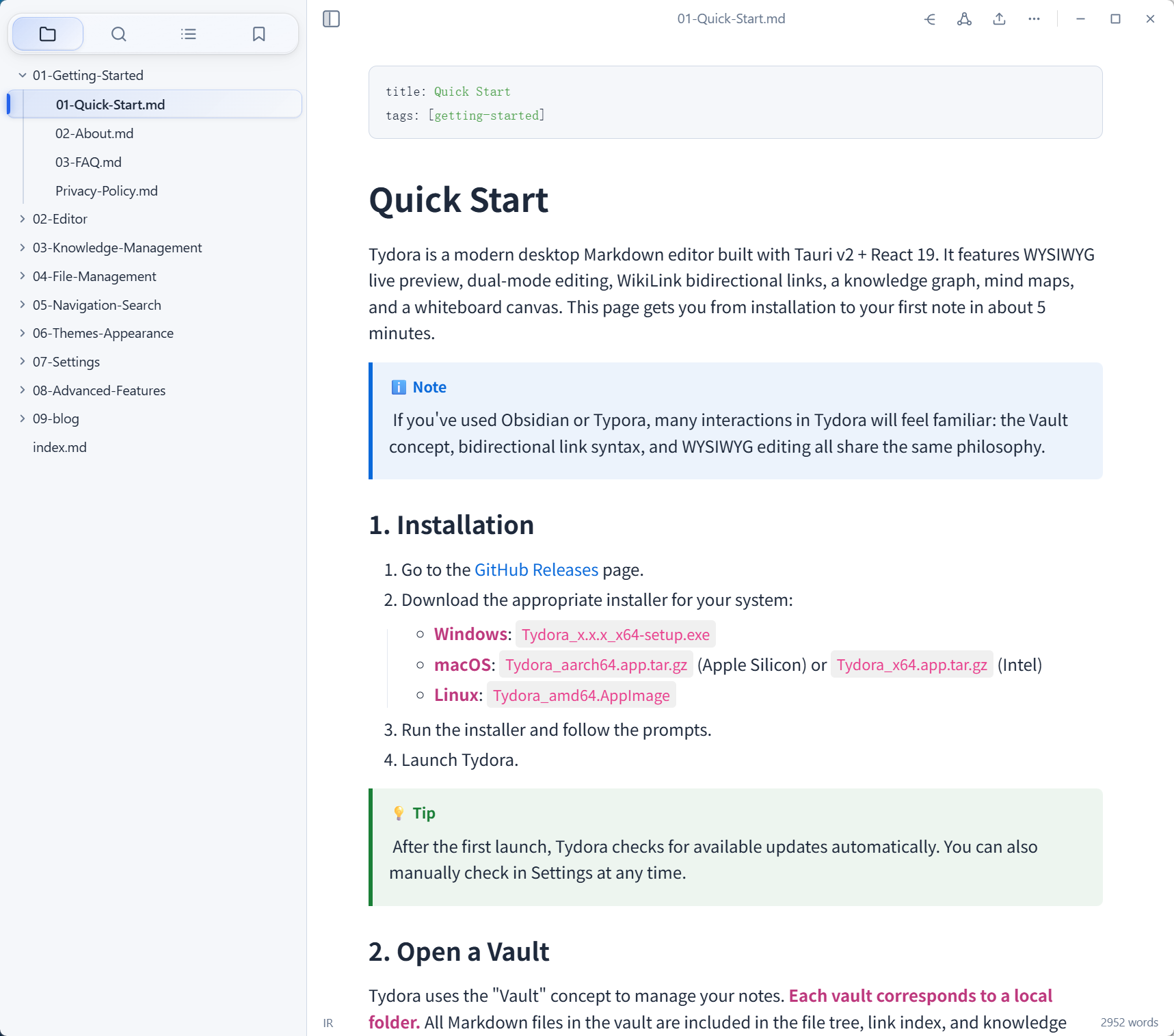This screenshot has height=1036, width=1174.
Task: Open the more options ellipsis menu
Action: (1034, 19)
